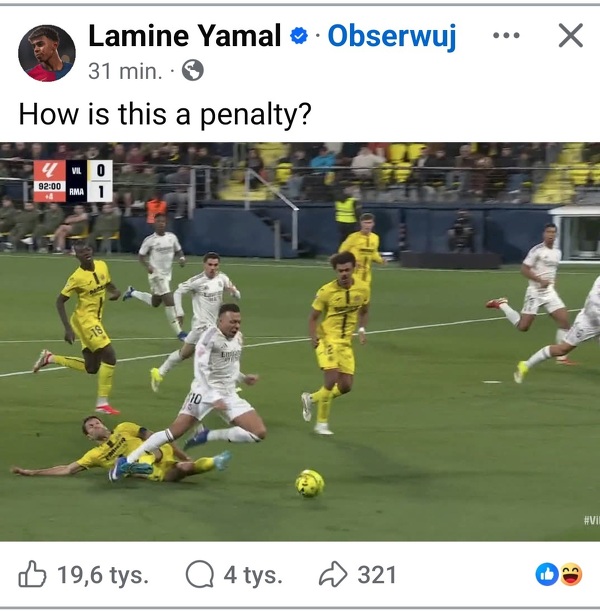Dismiss the post with the X icon

[571, 35]
